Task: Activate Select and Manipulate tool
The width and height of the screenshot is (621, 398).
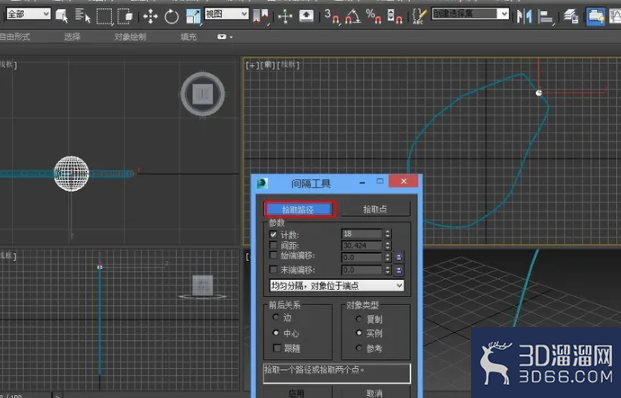Action: click(x=285, y=16)
